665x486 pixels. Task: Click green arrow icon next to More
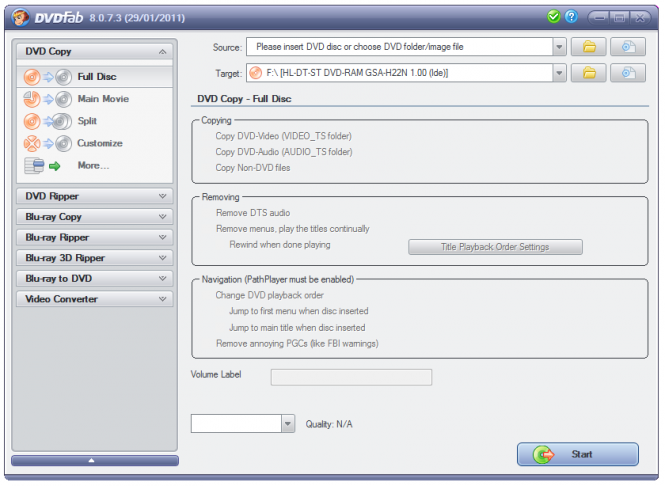(55, 166)
